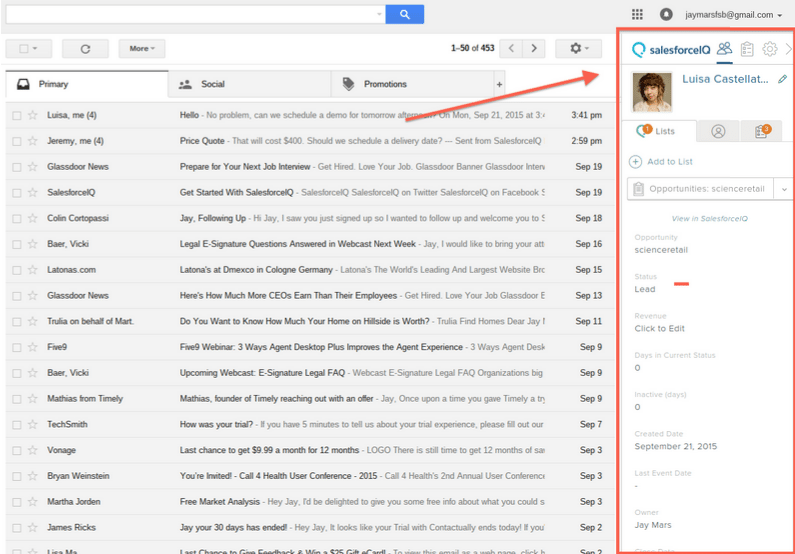This screenshot has width=795, height=554.
Task: Refresh the inbox with the reload icon
Action: click(x=85, y=49)
